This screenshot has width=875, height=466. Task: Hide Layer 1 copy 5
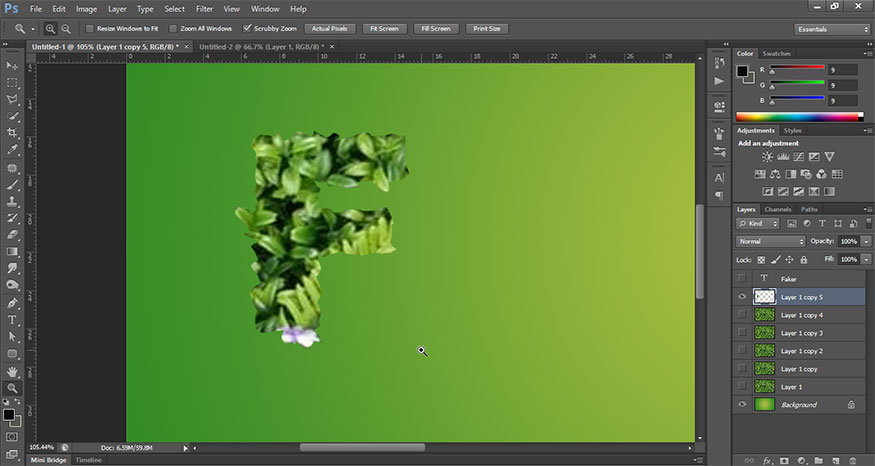(x=742, y=297)
